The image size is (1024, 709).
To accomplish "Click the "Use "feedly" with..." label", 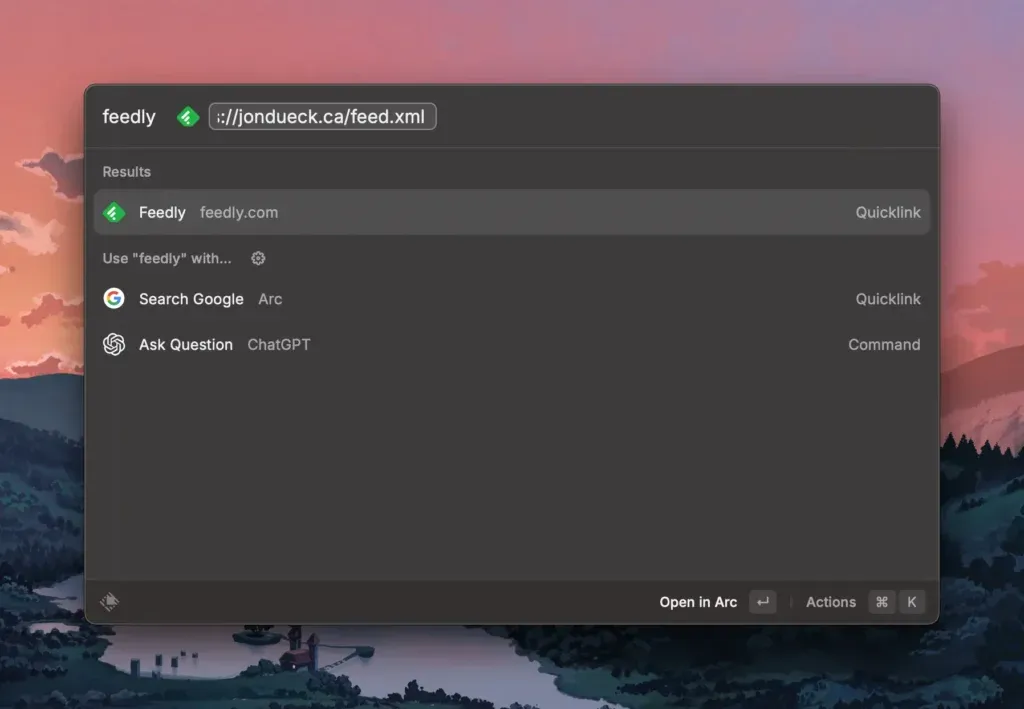I will tap(167, 259).
